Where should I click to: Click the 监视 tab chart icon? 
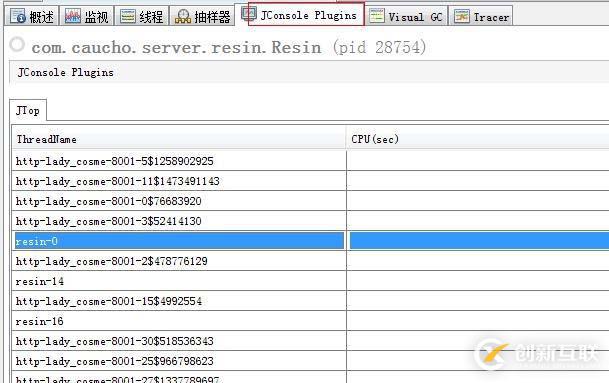click(x=73, y=16)
